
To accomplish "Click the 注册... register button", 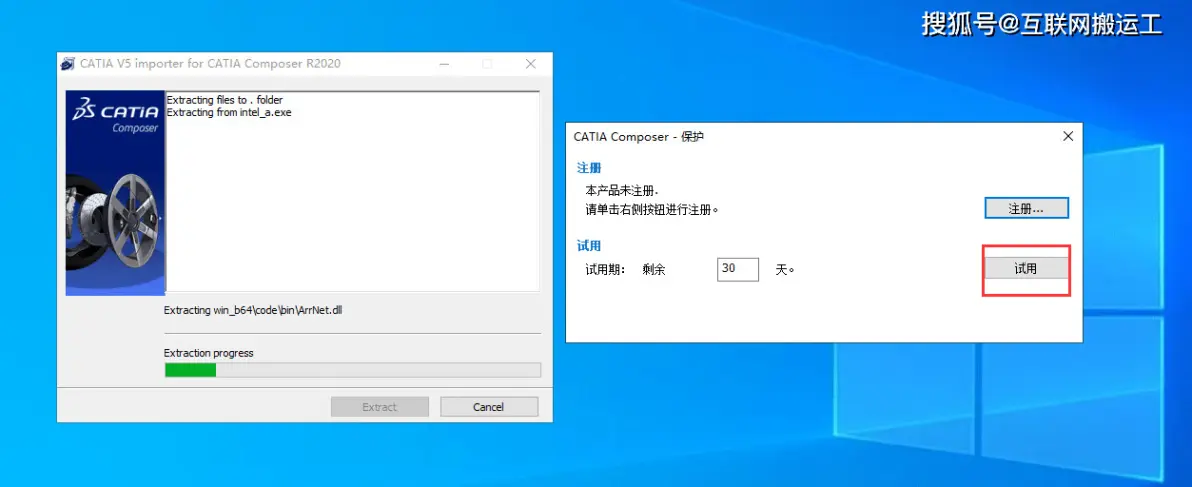I will tap(1026, 208).
